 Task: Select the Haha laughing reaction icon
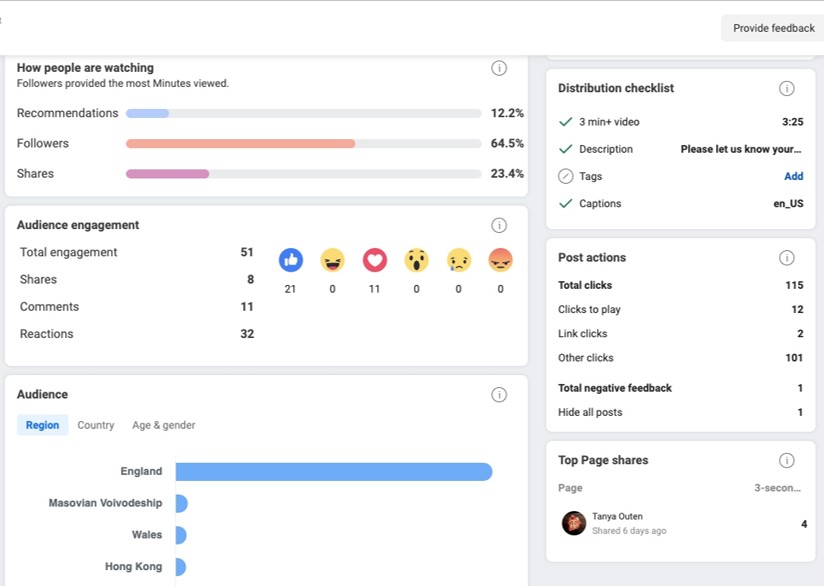pos(332,260)
